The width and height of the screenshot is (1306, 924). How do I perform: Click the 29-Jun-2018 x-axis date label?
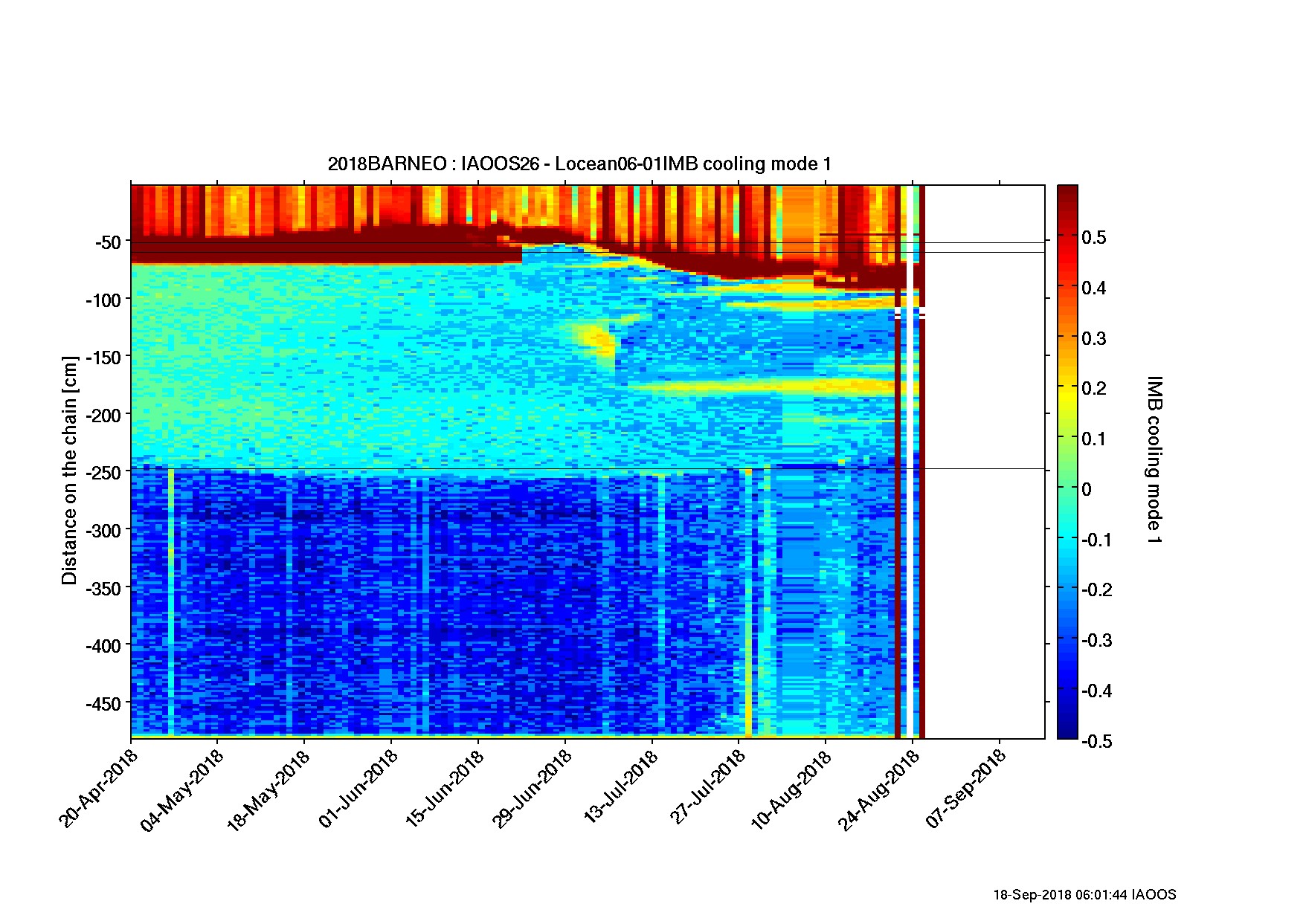[533, 788]
